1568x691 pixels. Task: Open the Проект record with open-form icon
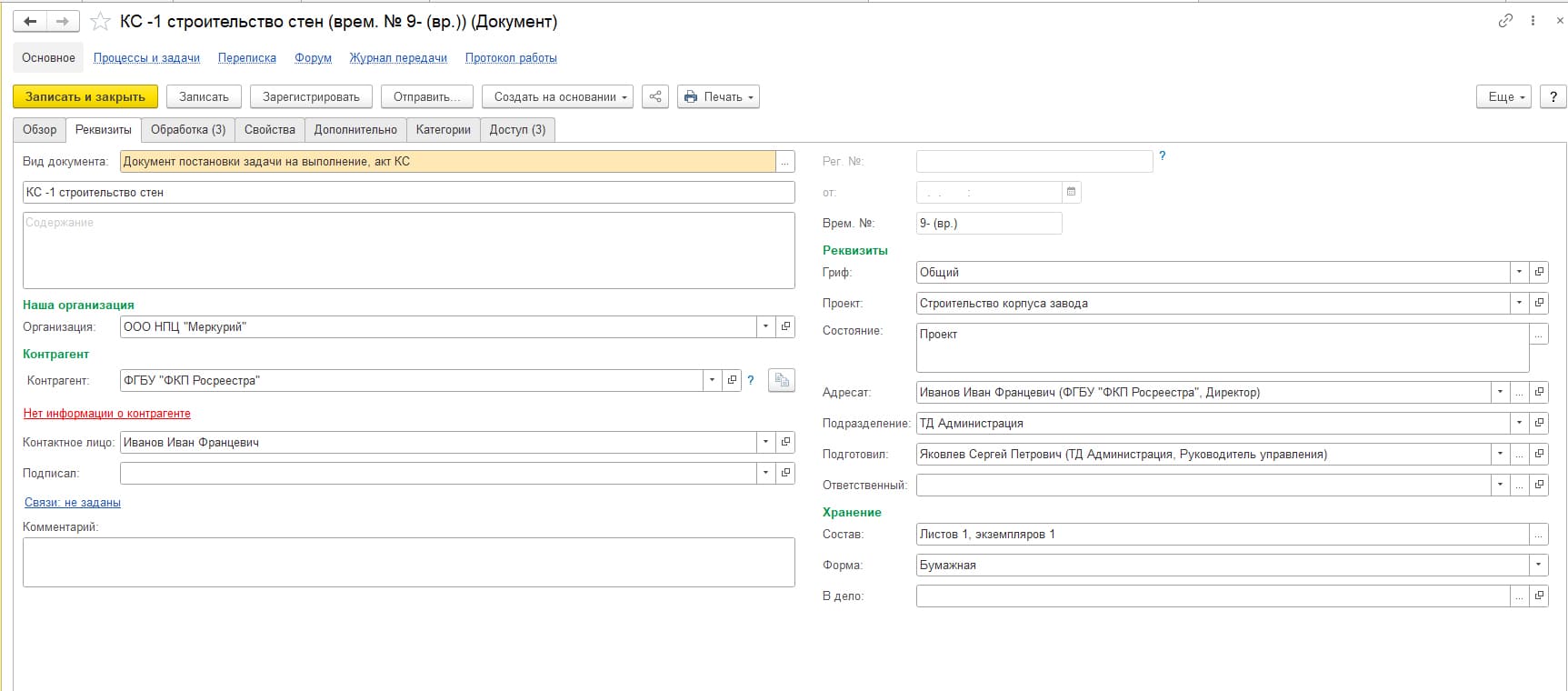[1539, 303]
